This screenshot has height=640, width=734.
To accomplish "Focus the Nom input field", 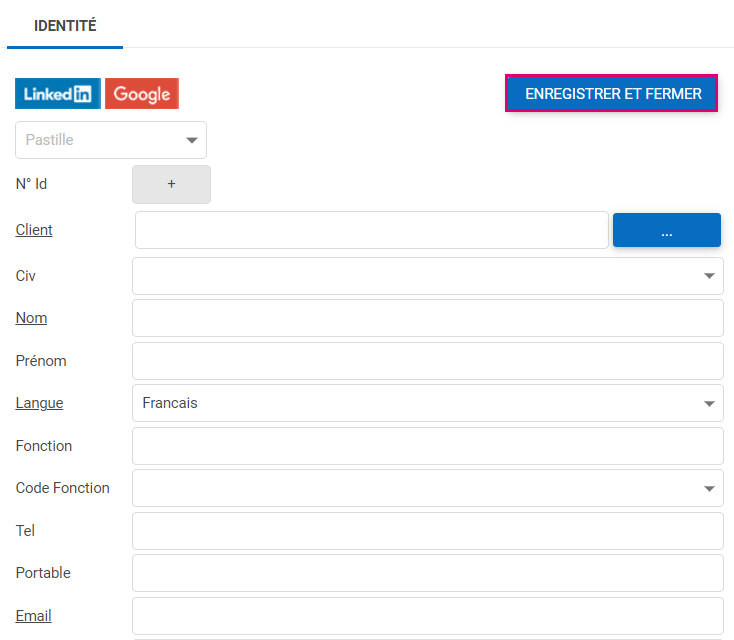I will (427, 318).
